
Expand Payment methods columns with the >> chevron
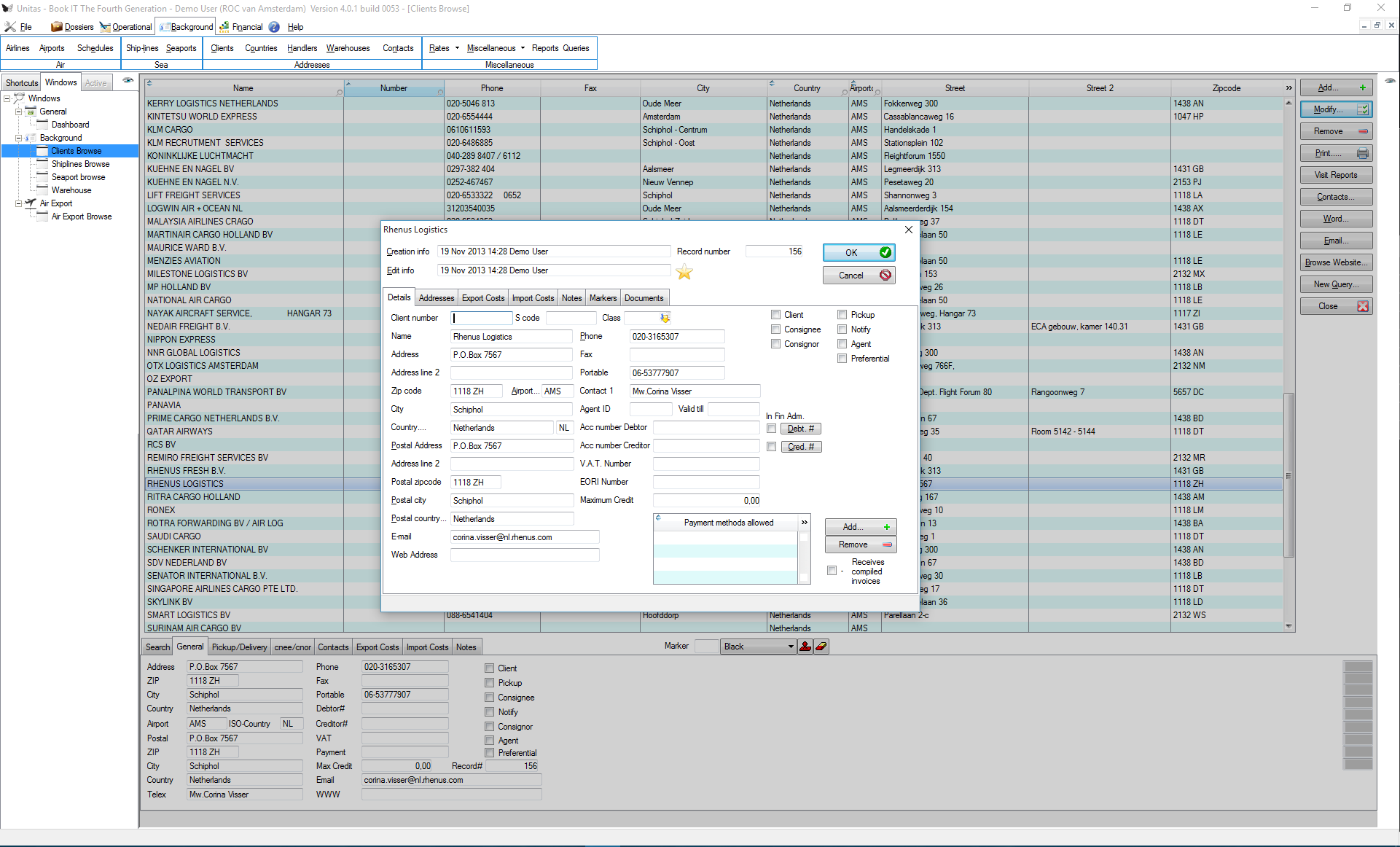805,523
